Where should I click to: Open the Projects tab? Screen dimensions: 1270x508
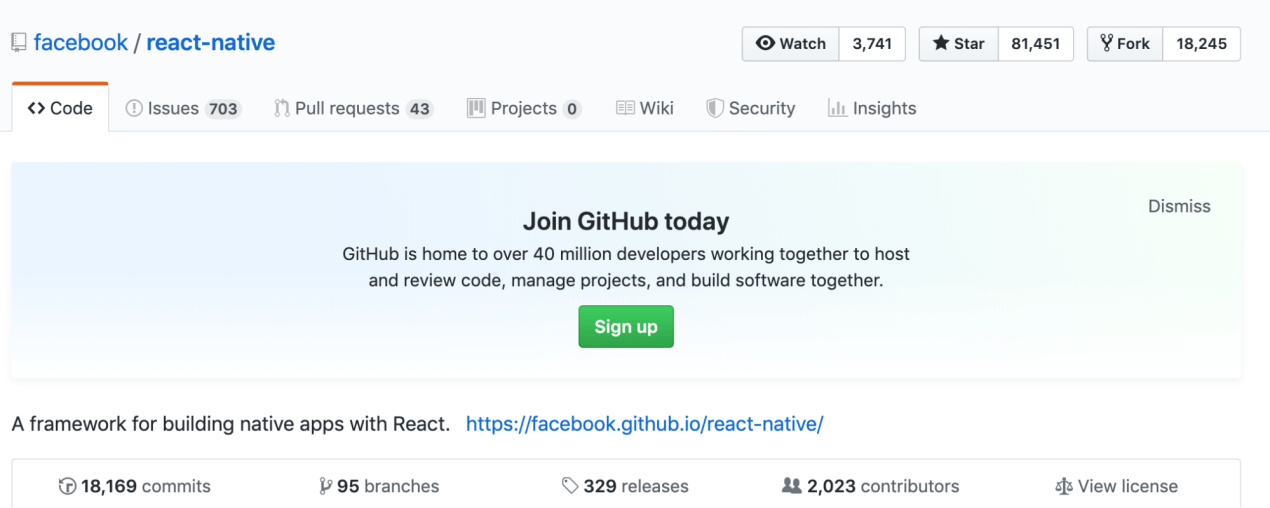point(524,108)
